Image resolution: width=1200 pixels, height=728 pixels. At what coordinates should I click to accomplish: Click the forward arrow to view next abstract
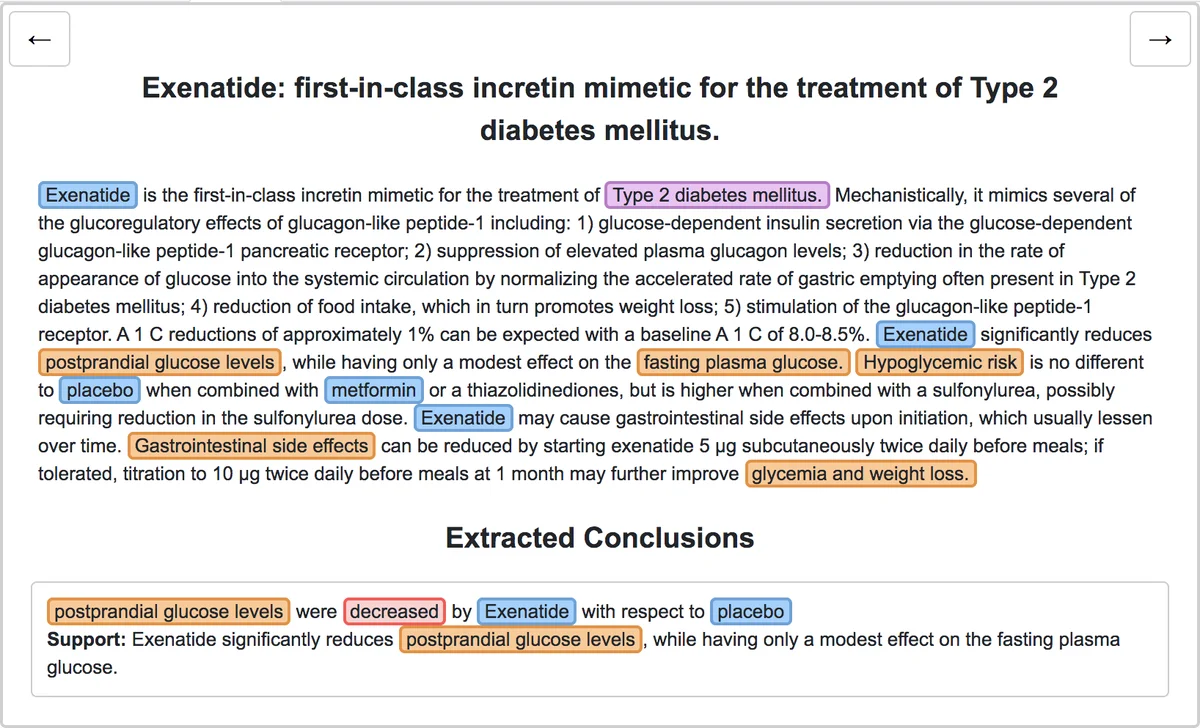[x=1160, y=38]
